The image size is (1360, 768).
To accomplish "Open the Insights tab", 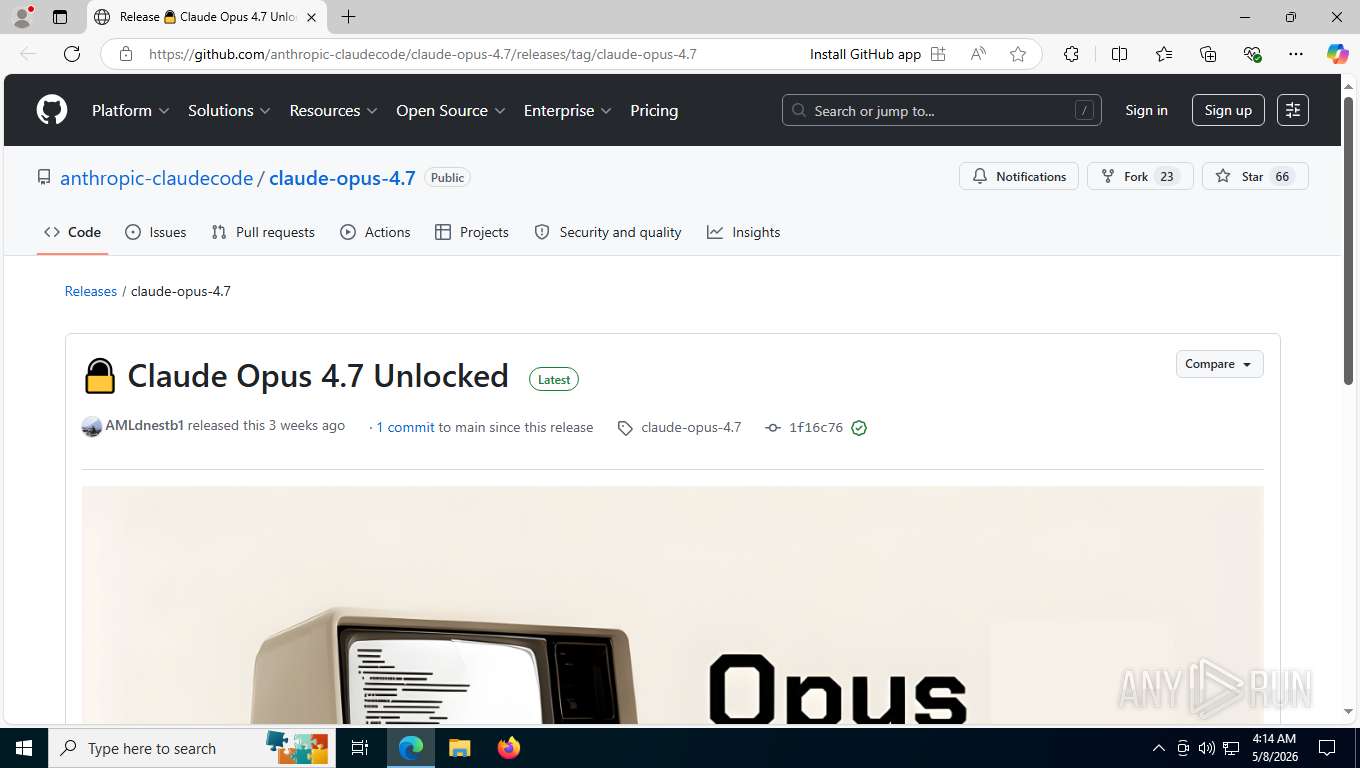I will tap(743, 232).
